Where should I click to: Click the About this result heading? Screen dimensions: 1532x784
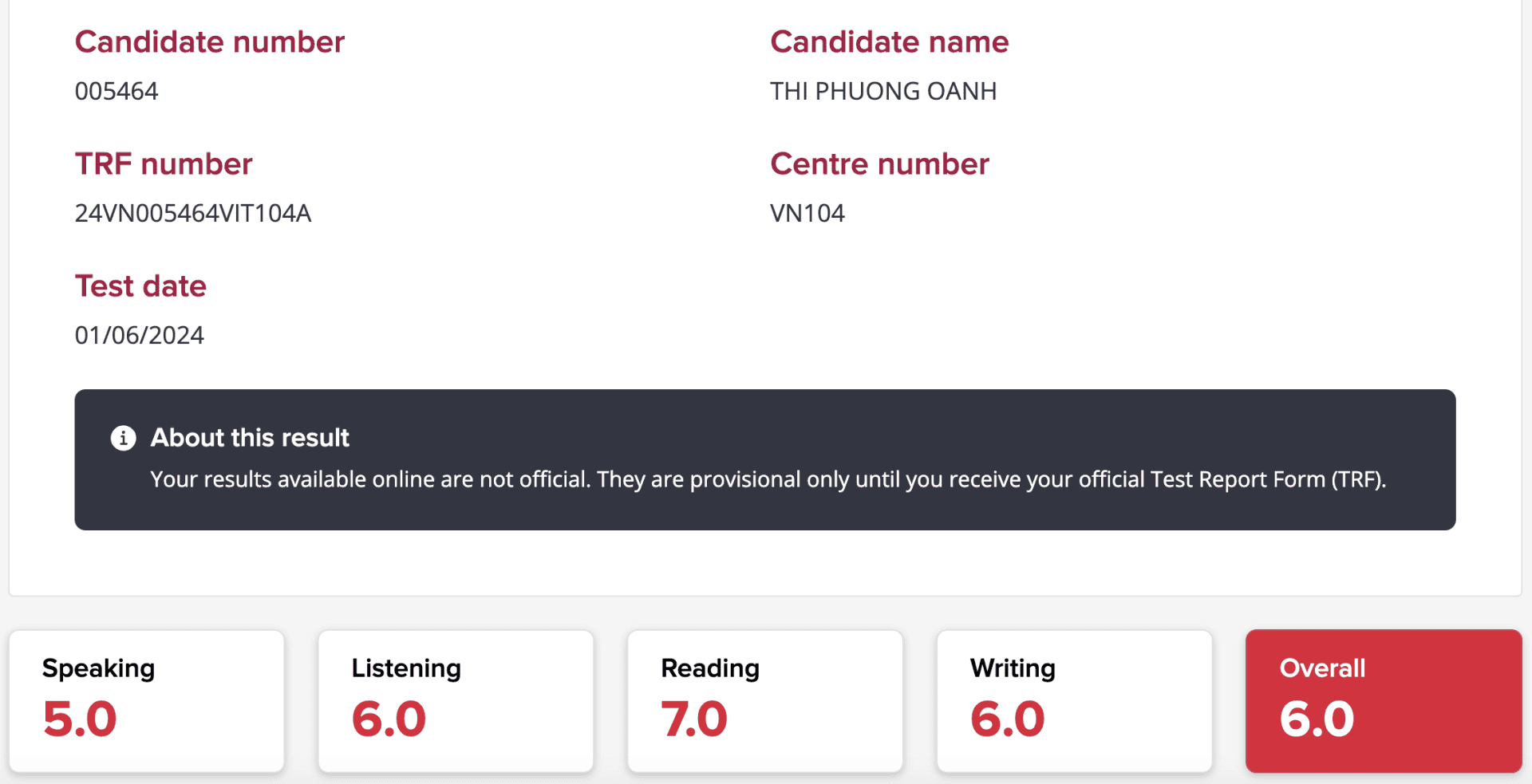coord(250,438)
